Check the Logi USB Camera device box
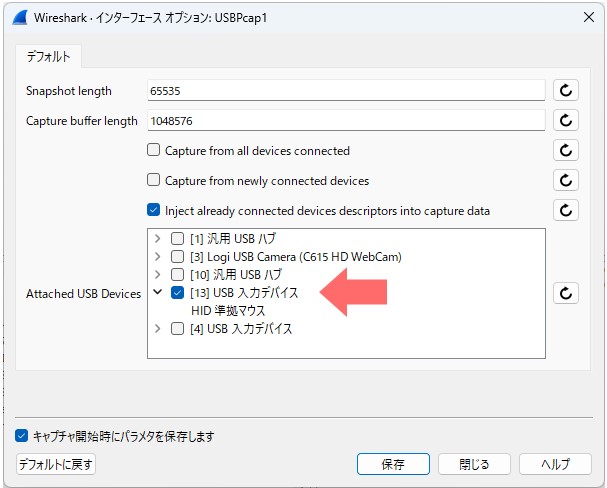Image resolution: width=607 pixels, height=488 pixels. point(177,257)
